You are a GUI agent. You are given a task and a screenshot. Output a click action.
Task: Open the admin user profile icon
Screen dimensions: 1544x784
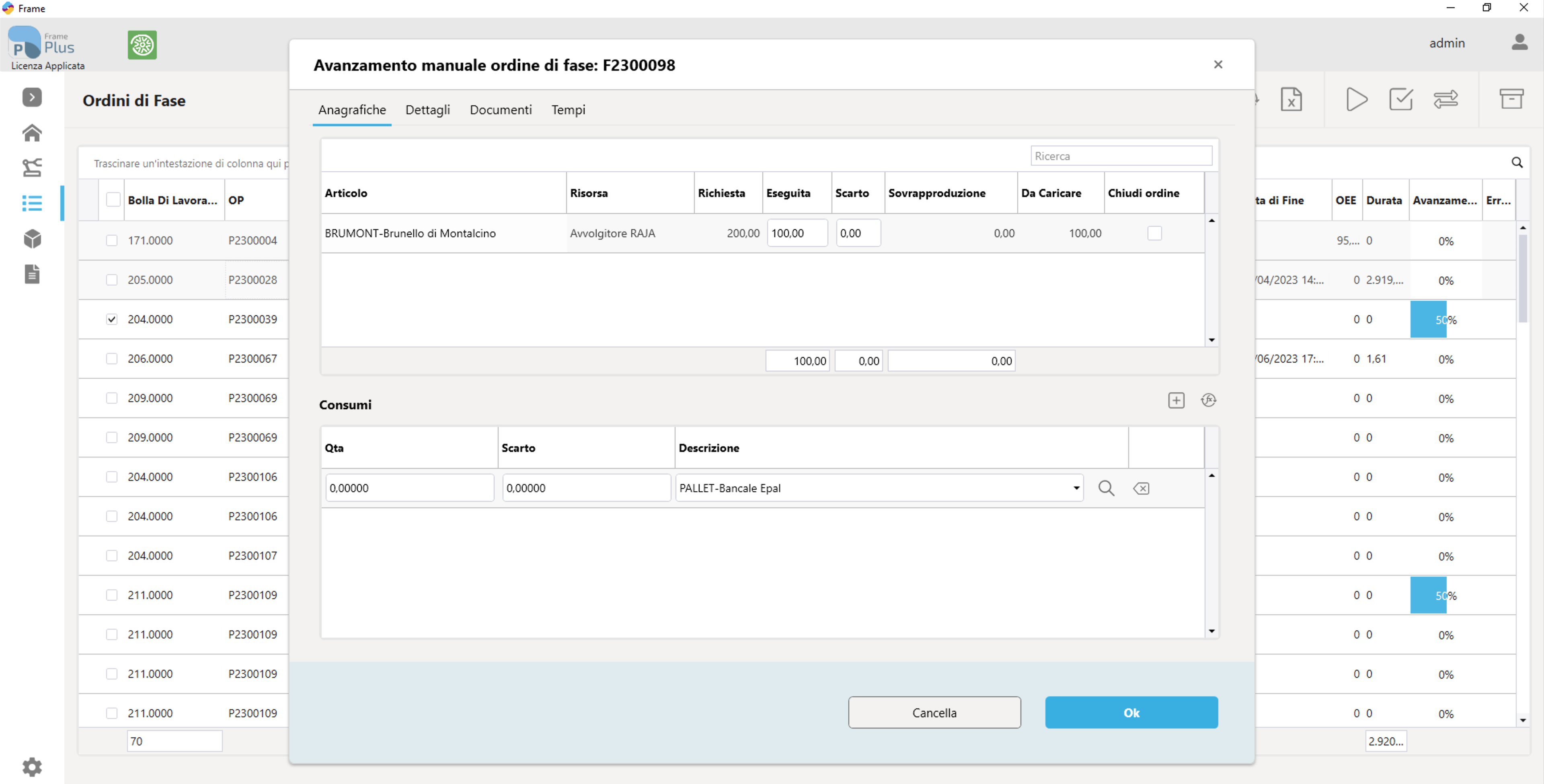[1519, 43]
